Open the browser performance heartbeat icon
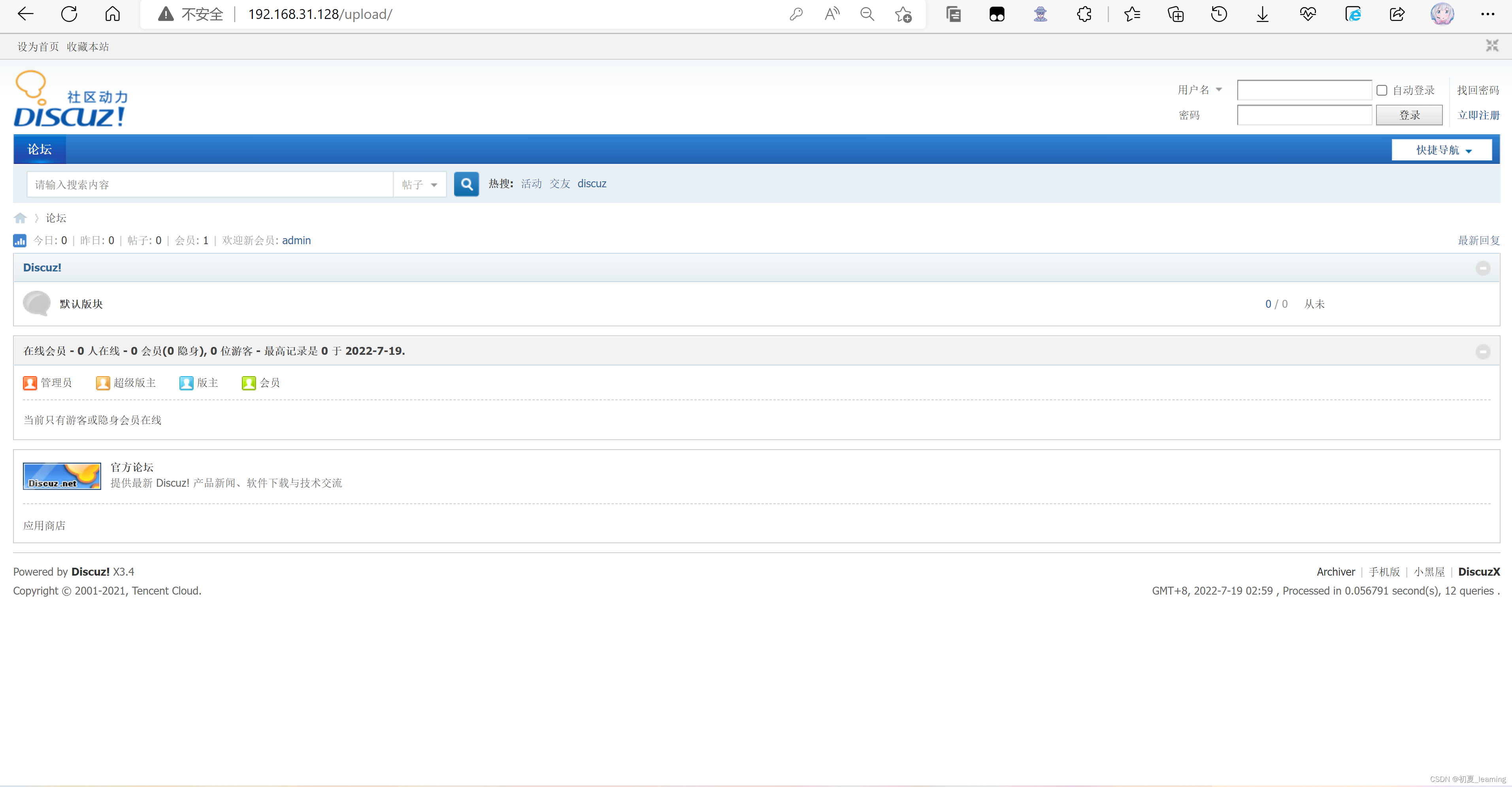This screenshot has height=787, width=1512. click(x=1308, y=14)
